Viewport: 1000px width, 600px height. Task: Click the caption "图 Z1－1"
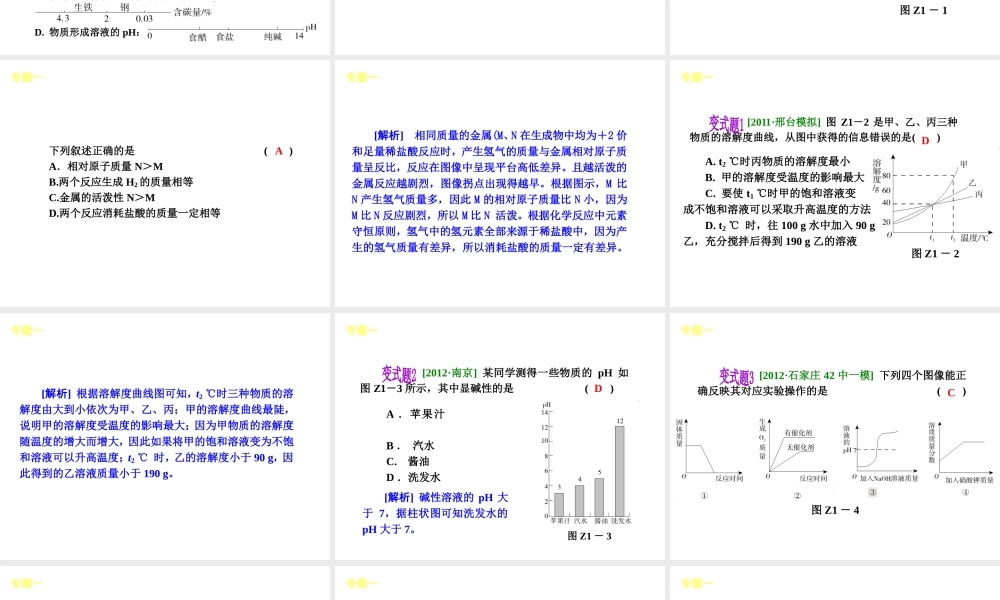point(923,10)
